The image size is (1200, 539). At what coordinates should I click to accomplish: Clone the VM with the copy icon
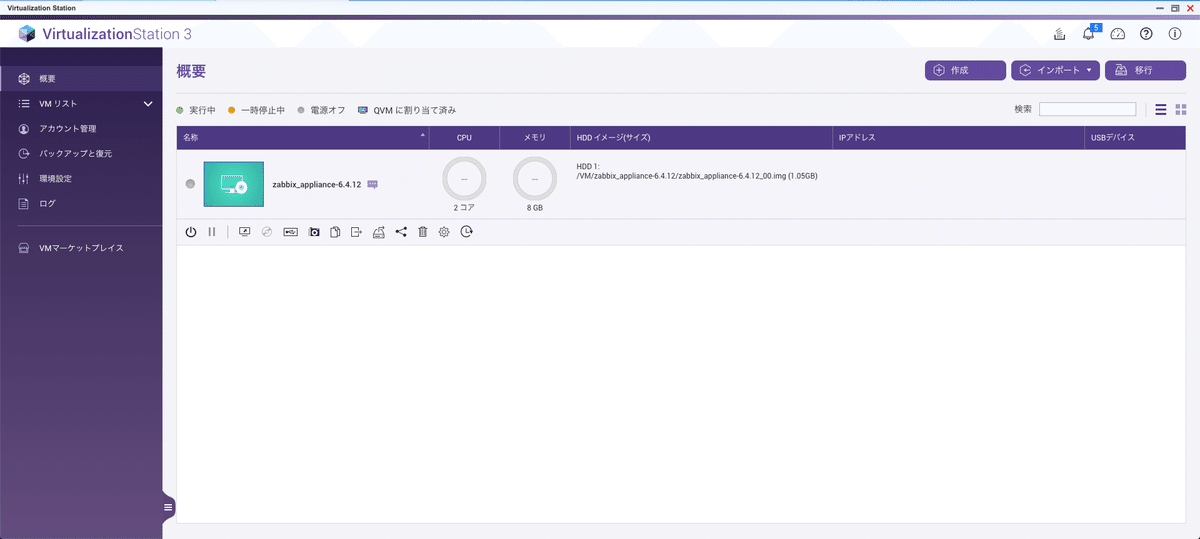tap(335, 232)
